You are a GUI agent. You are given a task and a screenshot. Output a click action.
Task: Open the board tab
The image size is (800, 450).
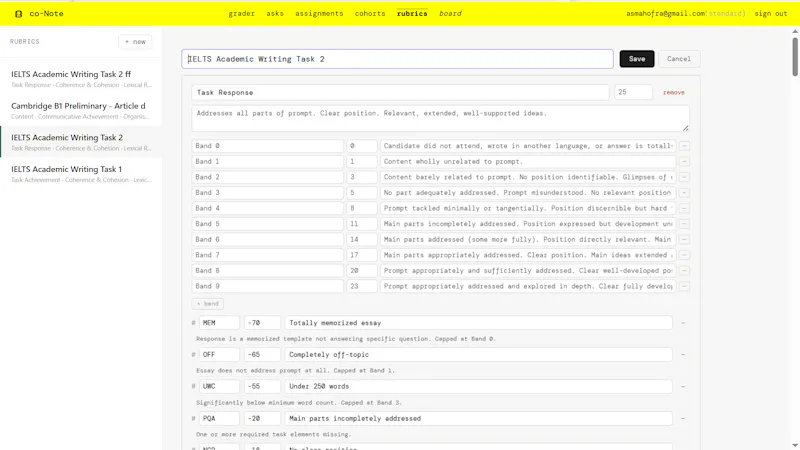450,14
